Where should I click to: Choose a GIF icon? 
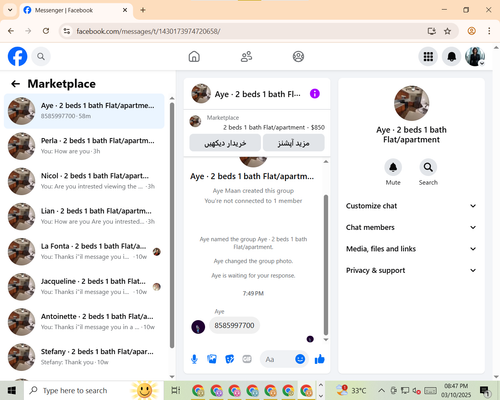(x=247, y=359)
